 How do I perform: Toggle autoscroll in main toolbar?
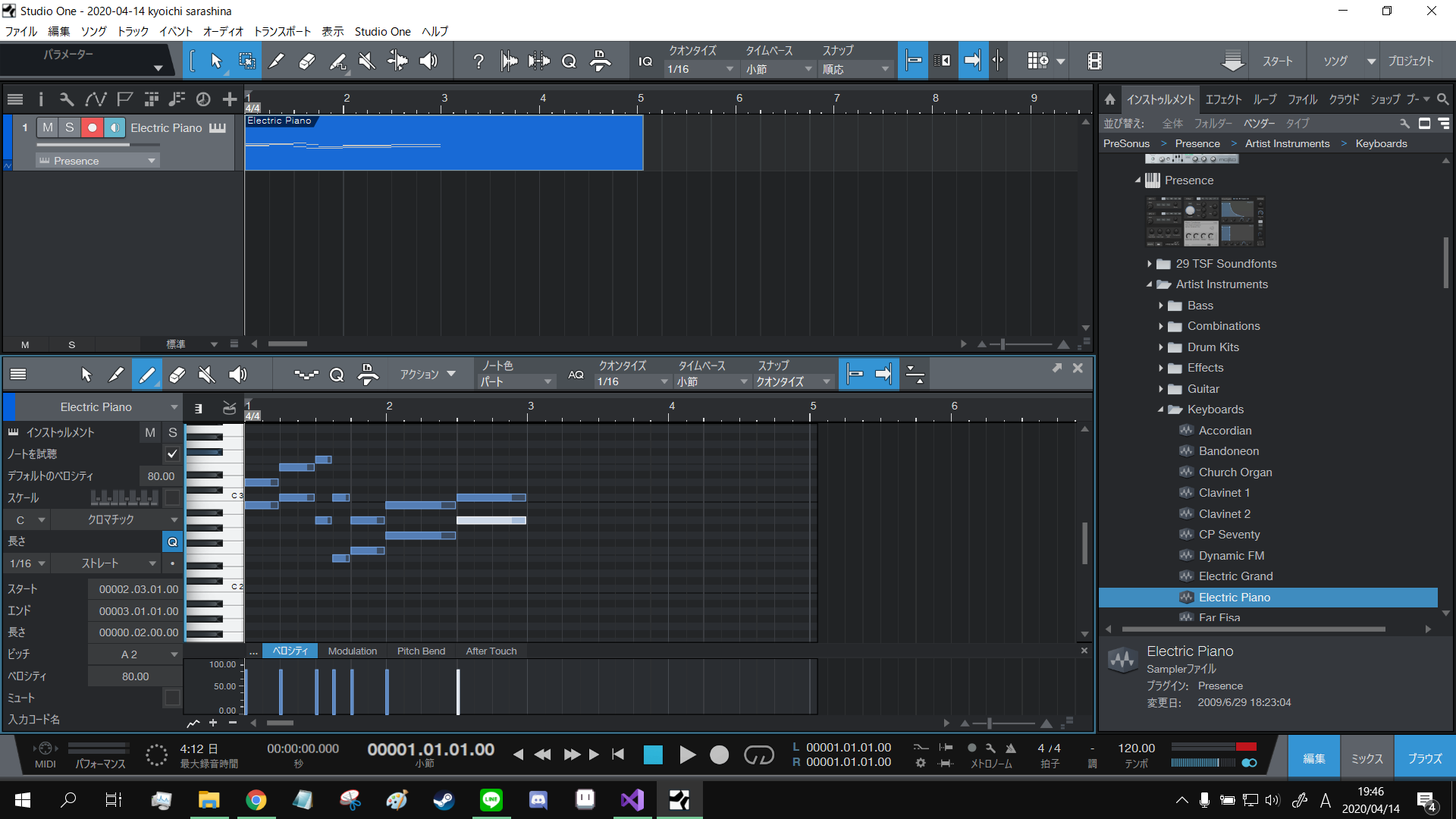click(973, 61)
